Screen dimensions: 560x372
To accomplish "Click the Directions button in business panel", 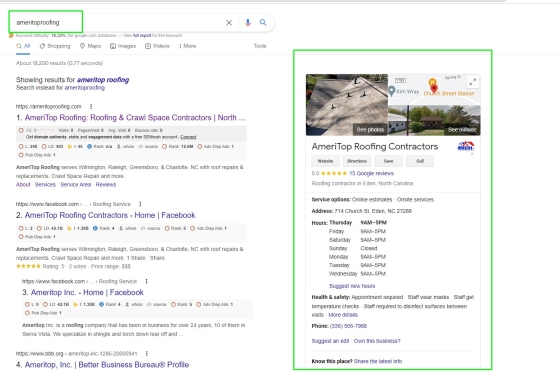I will 357,161.
